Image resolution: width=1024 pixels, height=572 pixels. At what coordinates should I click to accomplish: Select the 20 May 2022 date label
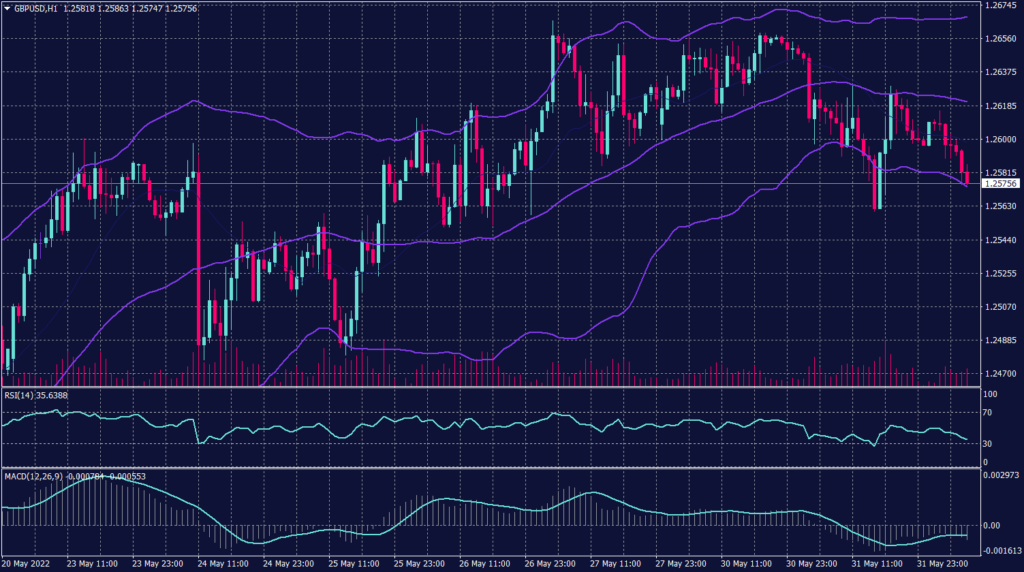point(27,564)
